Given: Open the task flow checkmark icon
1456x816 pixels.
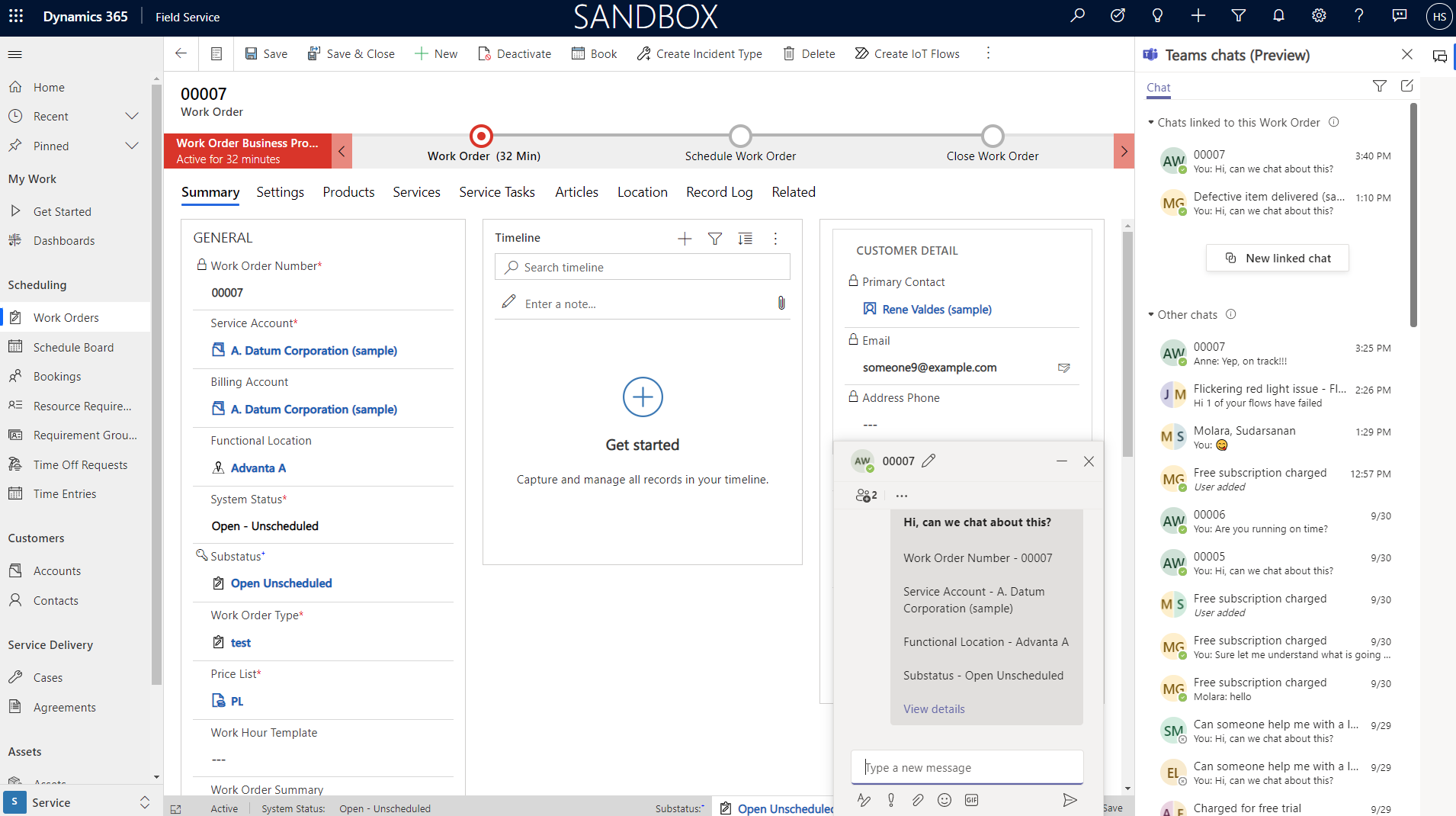Looking at the screenshot, I should click(1118, 16).
